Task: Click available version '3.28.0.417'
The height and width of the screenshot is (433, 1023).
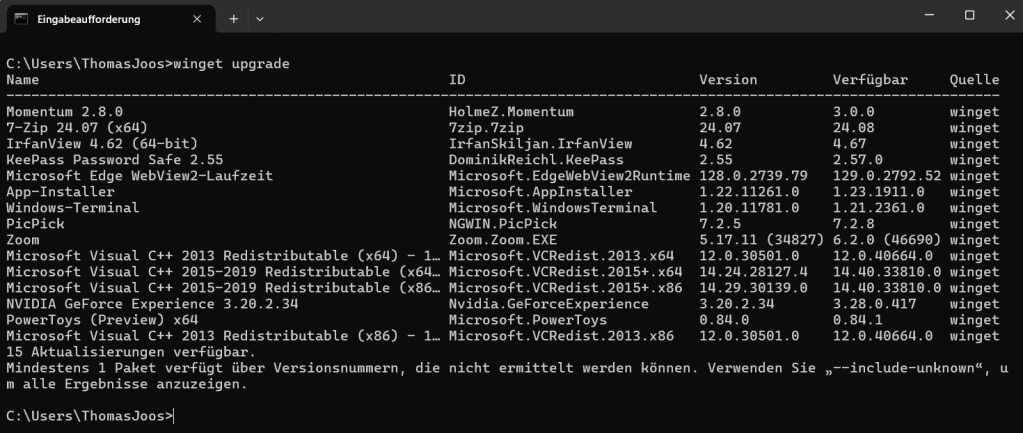Action: [x=875, y=304]
